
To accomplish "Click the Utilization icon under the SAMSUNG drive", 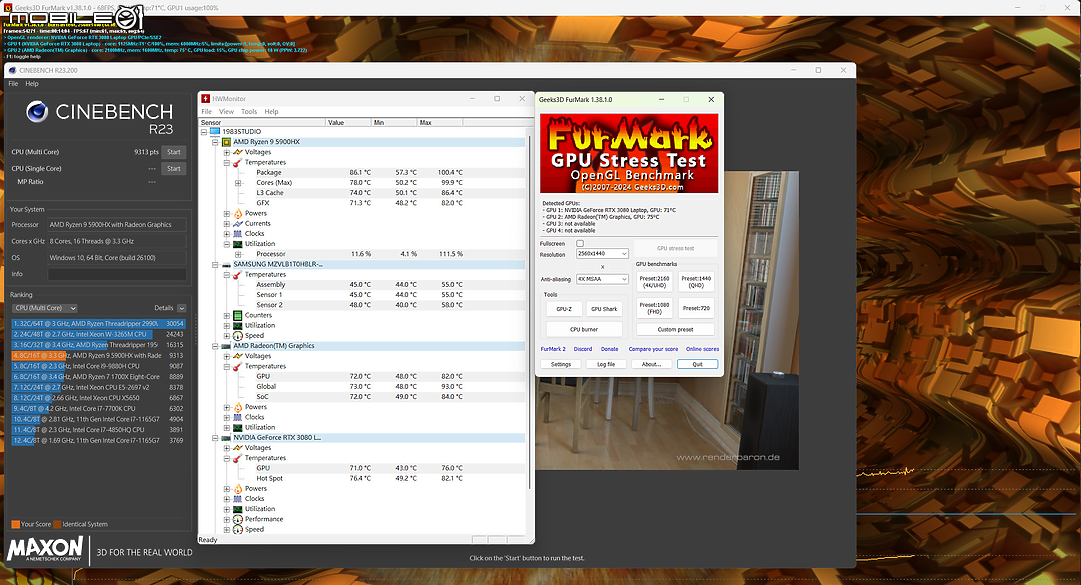I will tap(238, 326).
